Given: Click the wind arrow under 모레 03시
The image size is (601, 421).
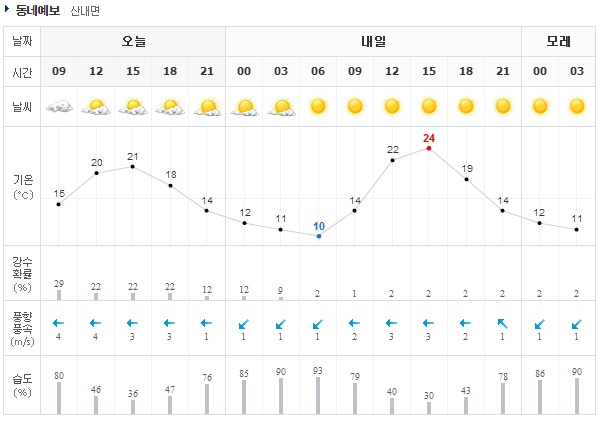Looking at the screenshot, I should [x=577, y=323].
